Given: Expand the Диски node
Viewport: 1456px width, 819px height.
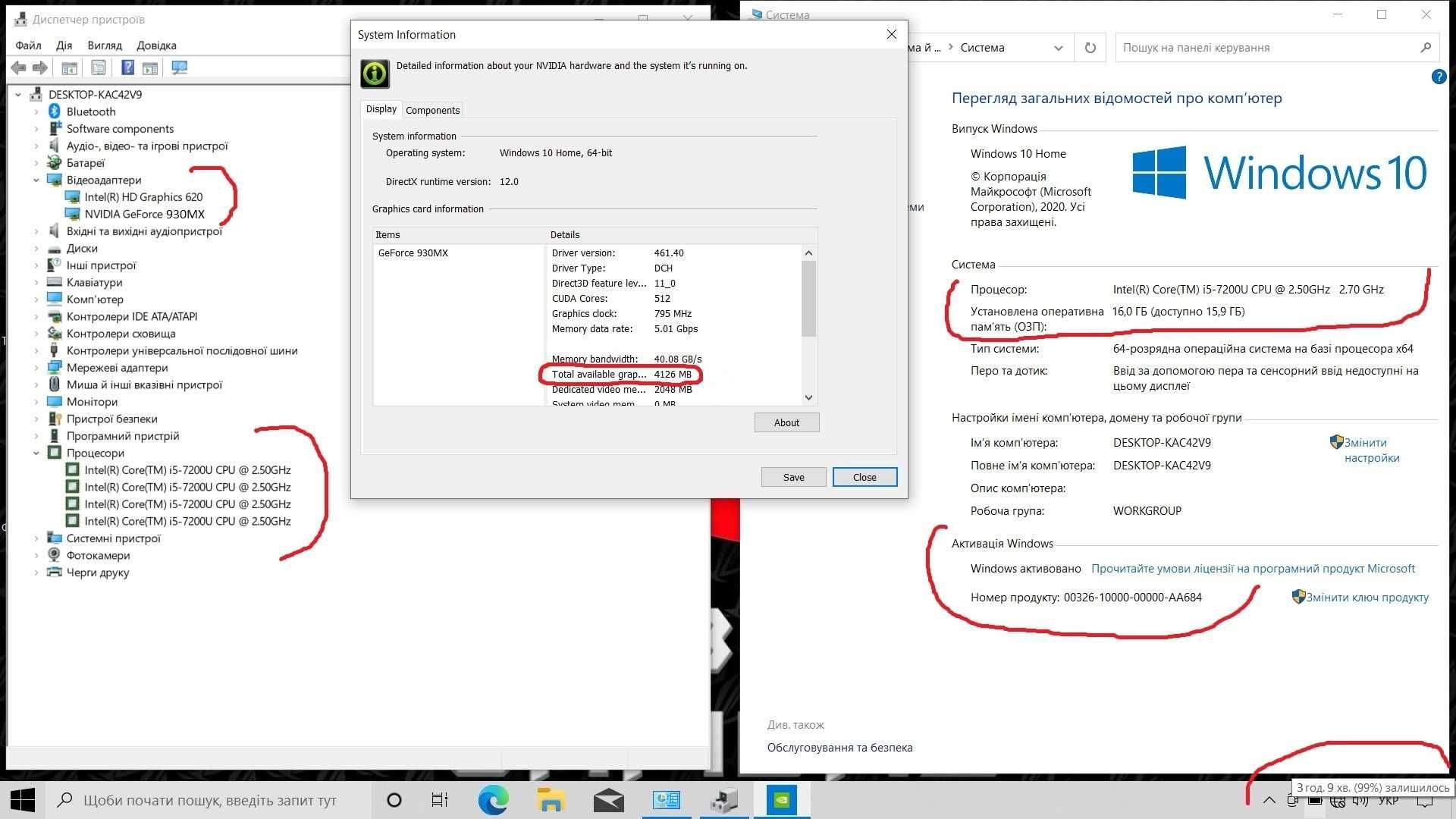Looking at the screenshot, I should point(36,248).
